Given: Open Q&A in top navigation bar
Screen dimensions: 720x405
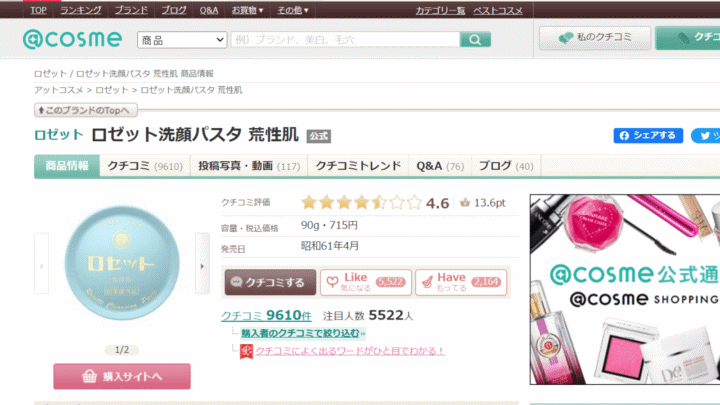Looking at the screenshot, I should pos(208,10).
